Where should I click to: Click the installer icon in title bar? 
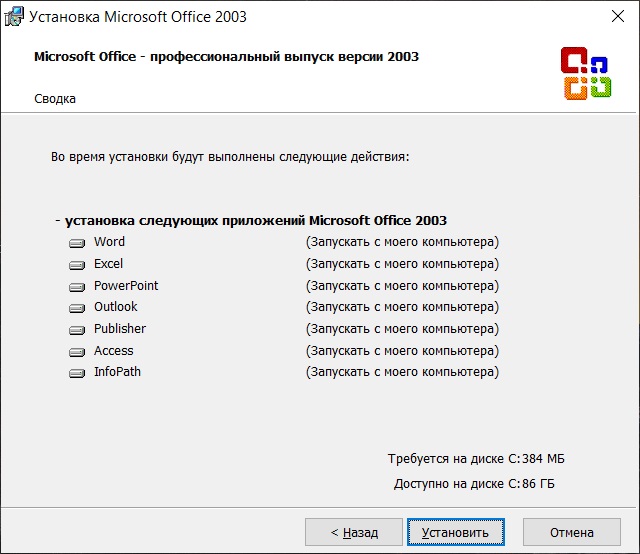pos(13,17)
